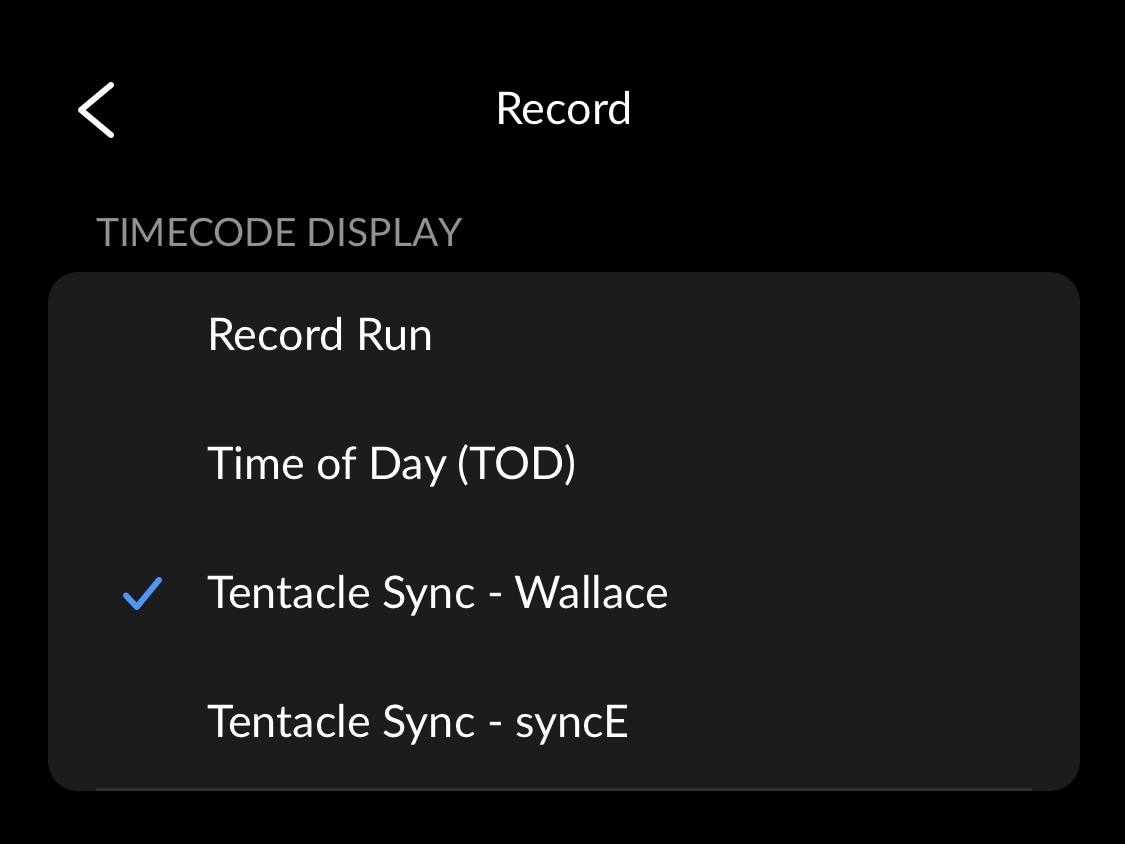The width and height of the screenshot is (1125, 844).
Task: Click the "Record Run" label text
Action: tap(320, 335)
